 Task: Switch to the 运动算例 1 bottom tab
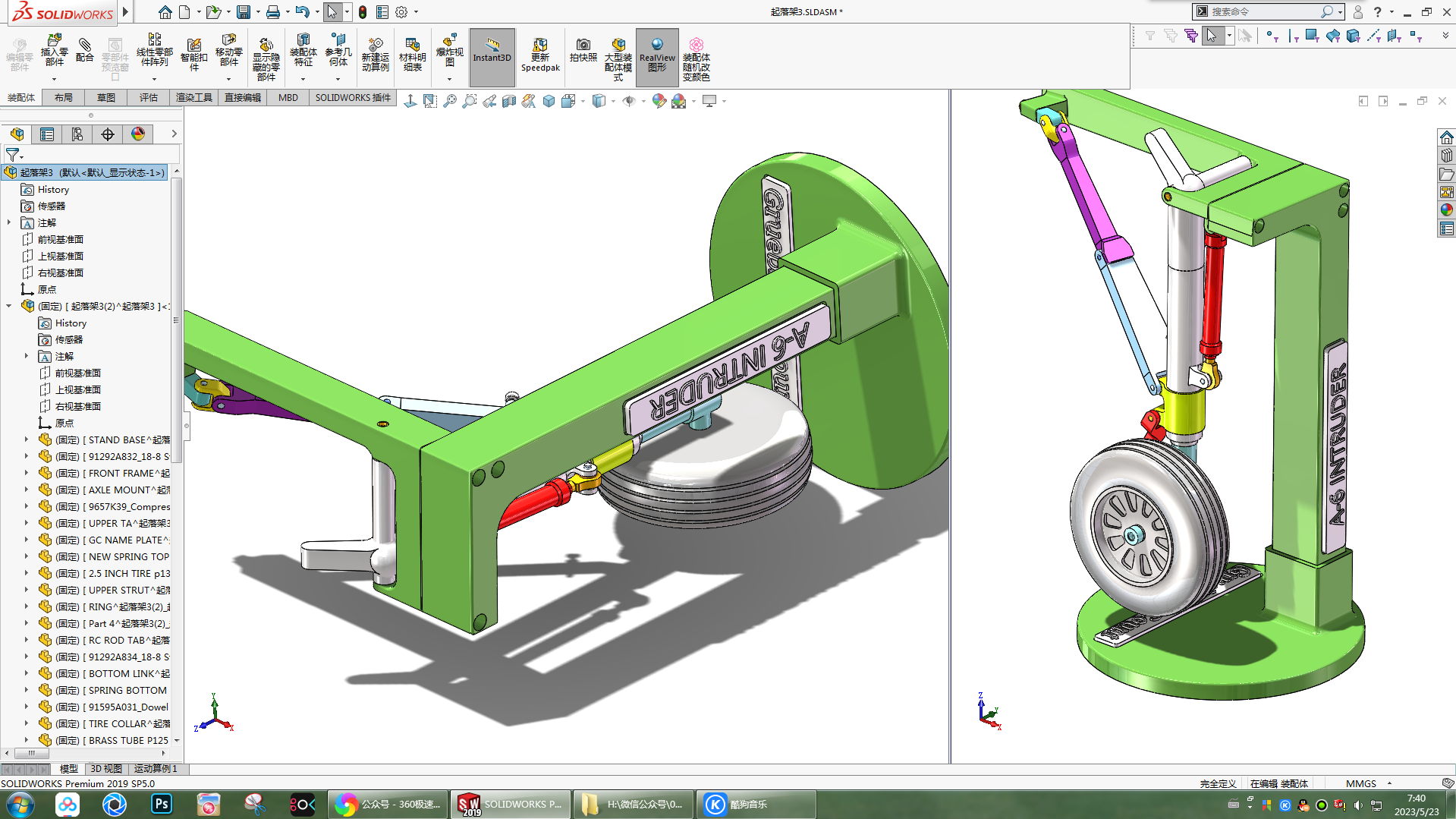[156, 769]
